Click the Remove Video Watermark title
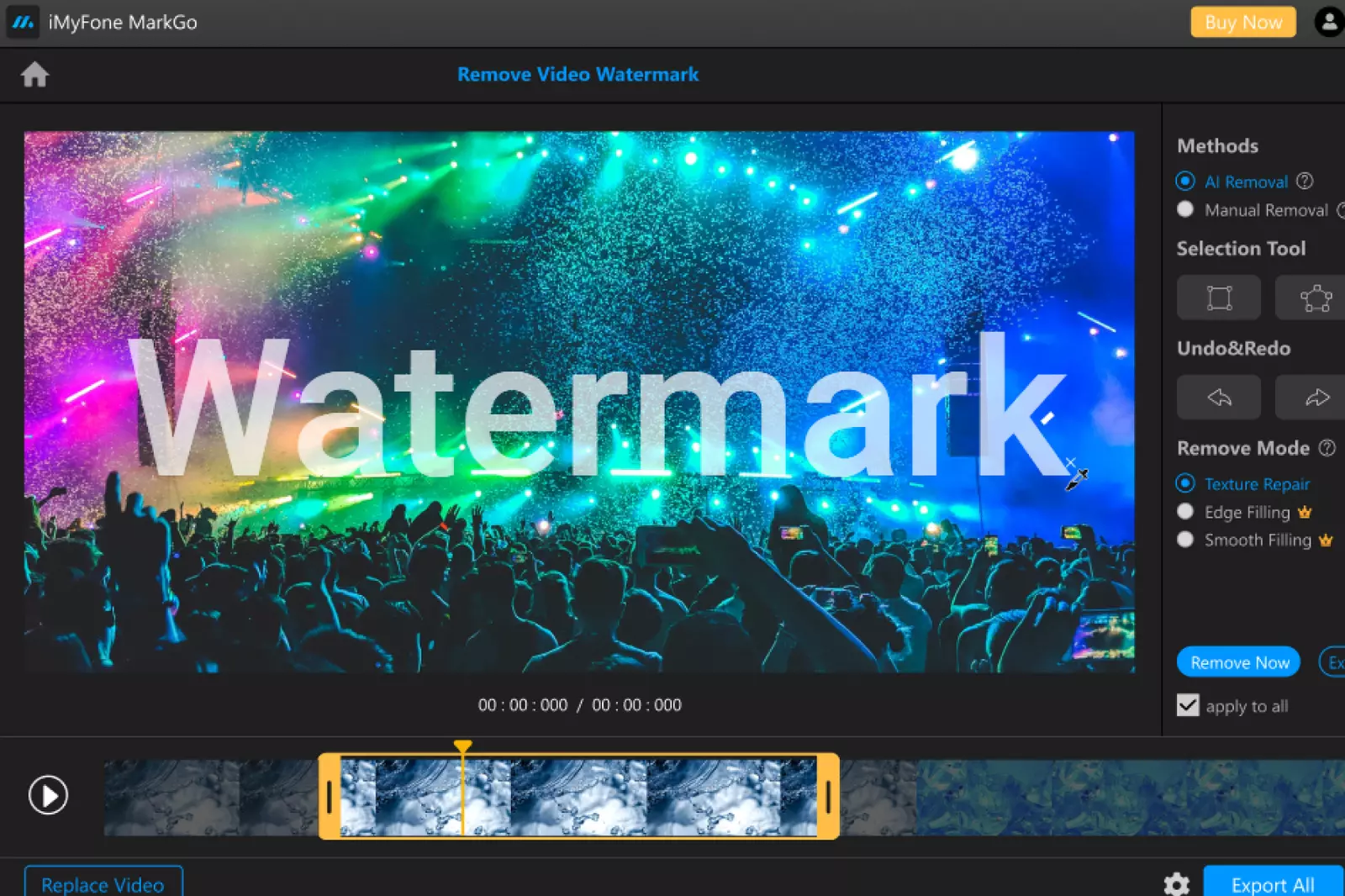The image size is (1345, 896). 578,75
